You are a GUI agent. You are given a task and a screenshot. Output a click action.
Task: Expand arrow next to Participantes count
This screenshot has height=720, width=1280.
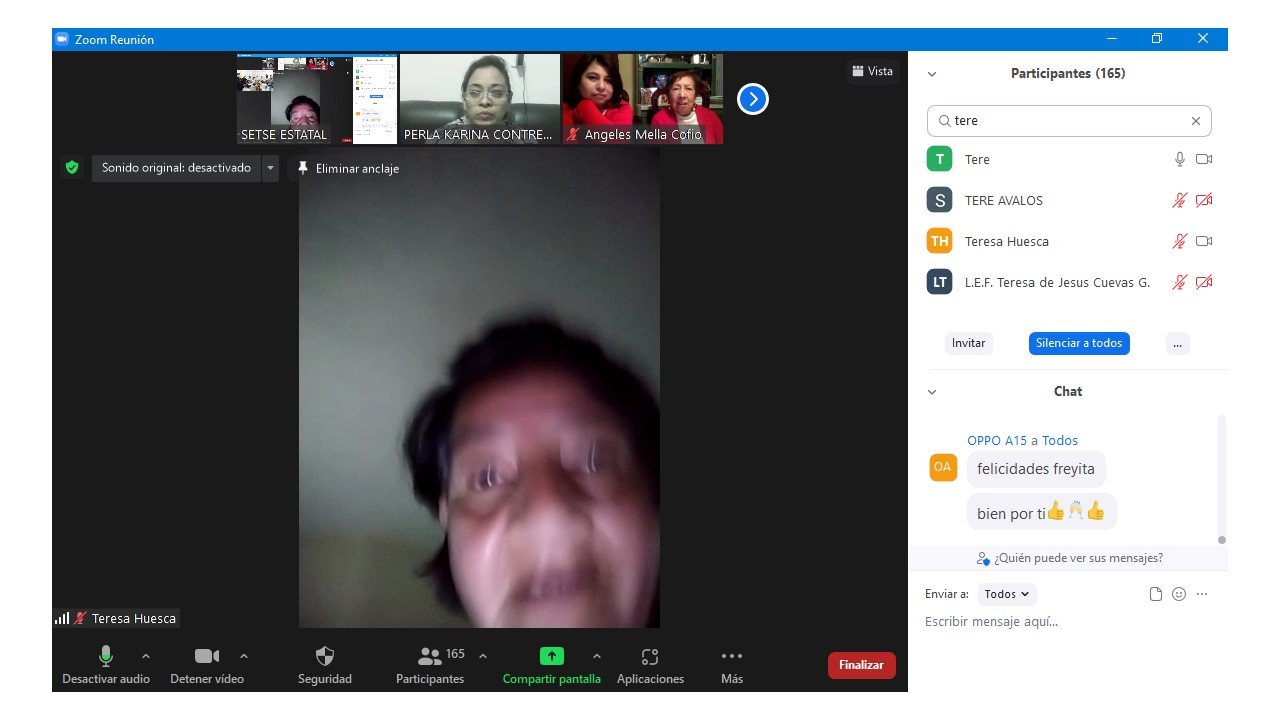point(483,656)
